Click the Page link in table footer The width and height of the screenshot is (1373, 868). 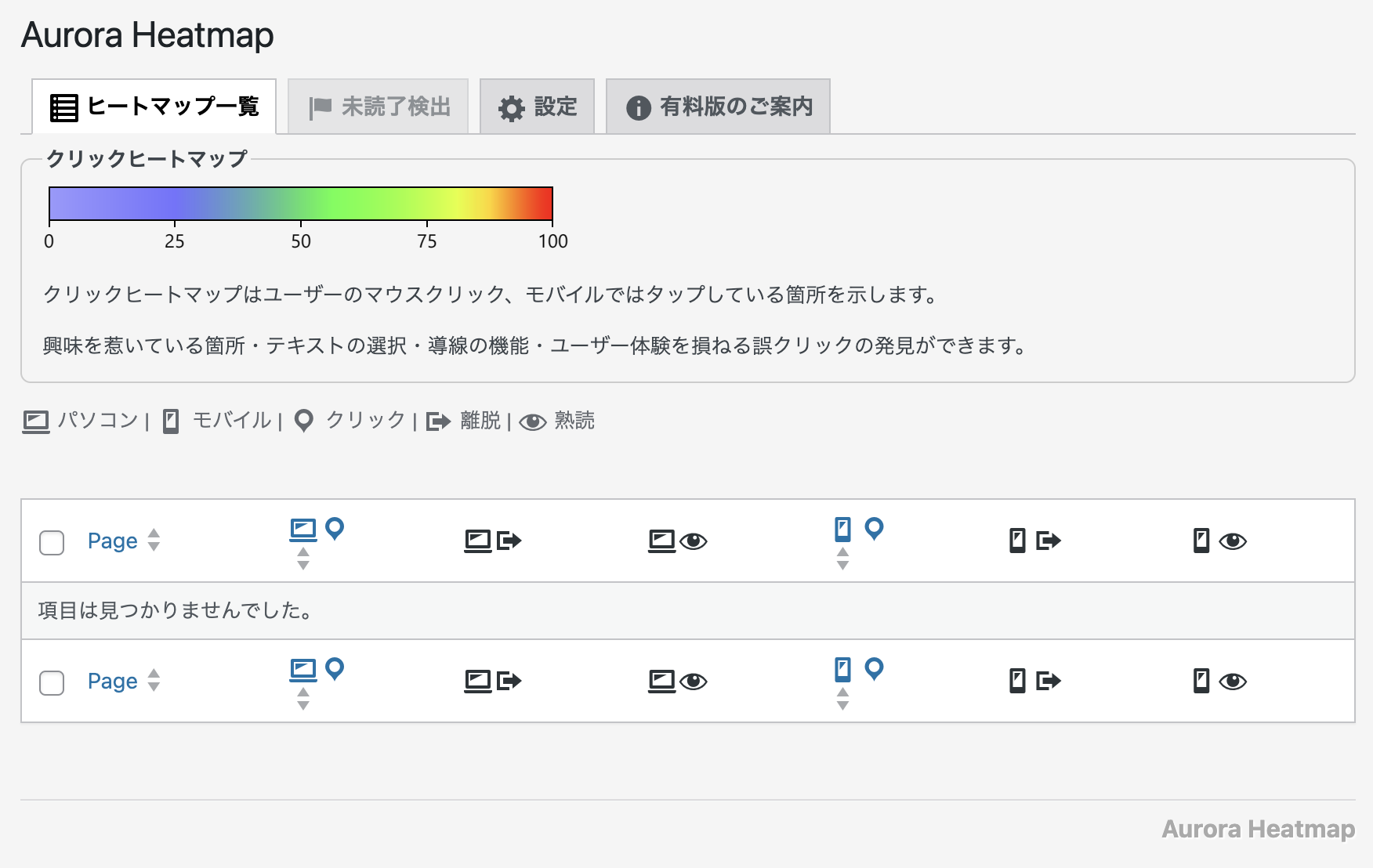tap(112, 681)
